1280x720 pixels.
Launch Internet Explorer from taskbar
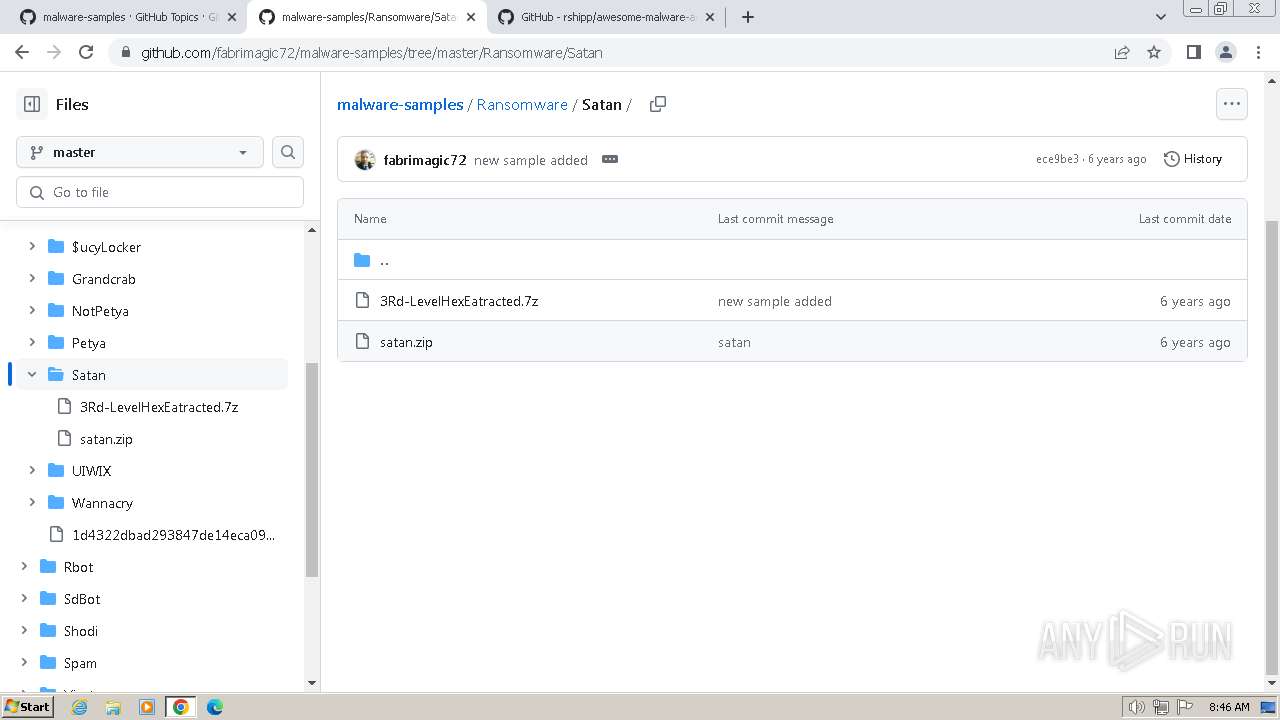pos(79,707)
